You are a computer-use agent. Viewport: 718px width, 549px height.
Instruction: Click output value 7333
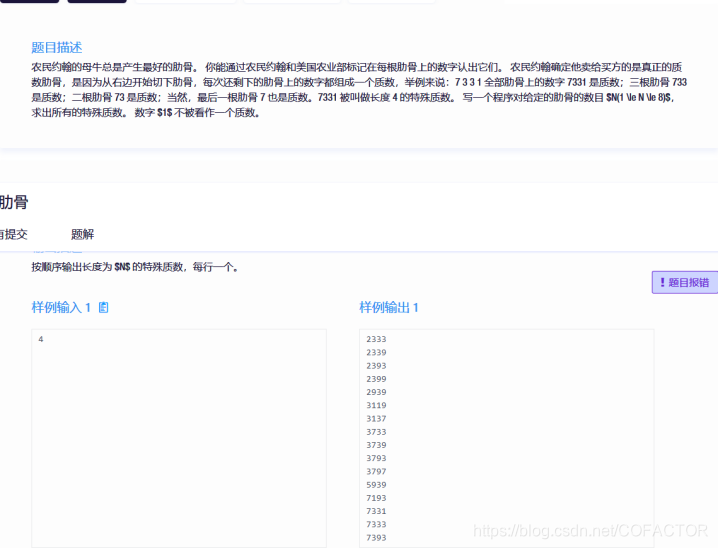(x=376, y=524)
